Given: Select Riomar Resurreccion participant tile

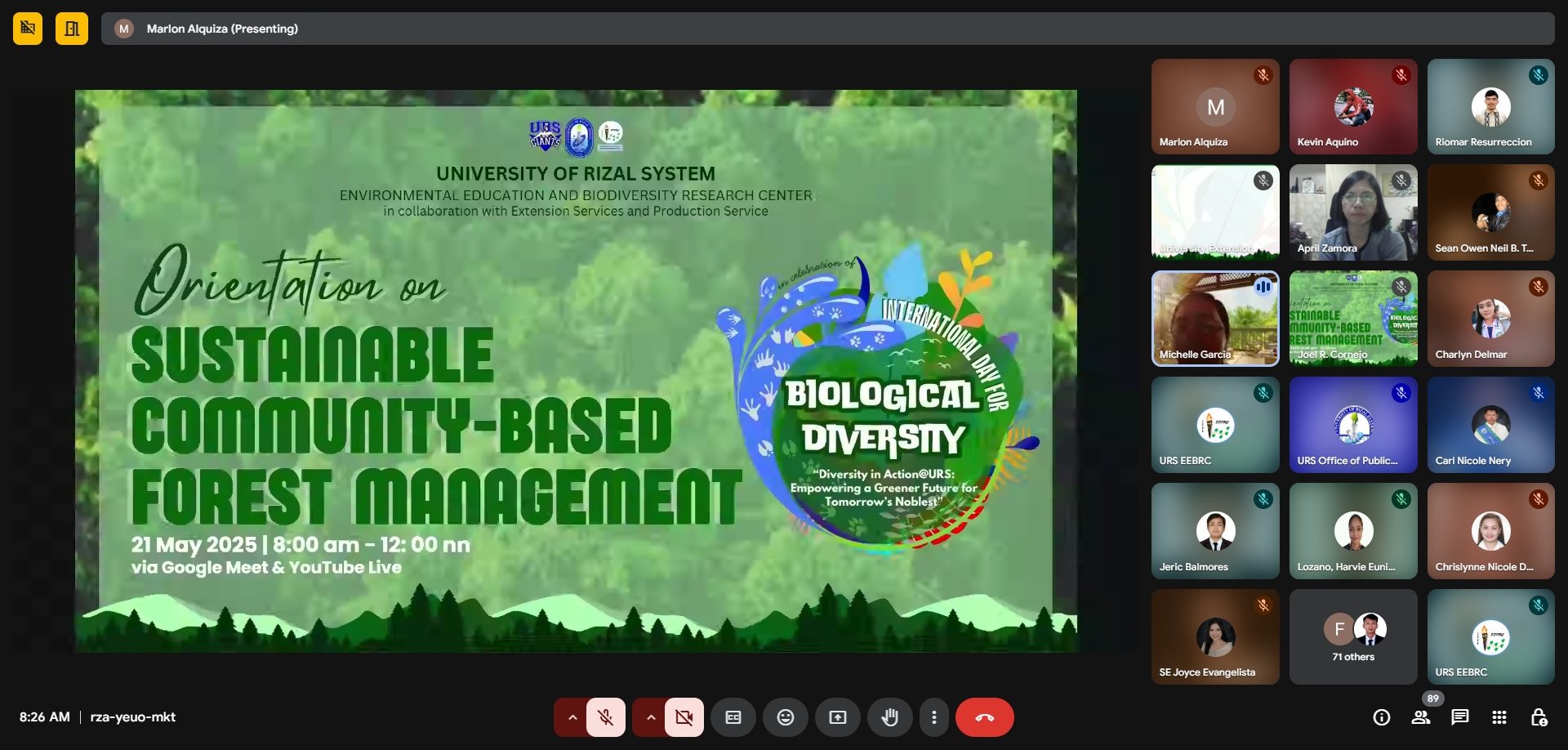Looking at the screenshot, I should click(1491, 106).
